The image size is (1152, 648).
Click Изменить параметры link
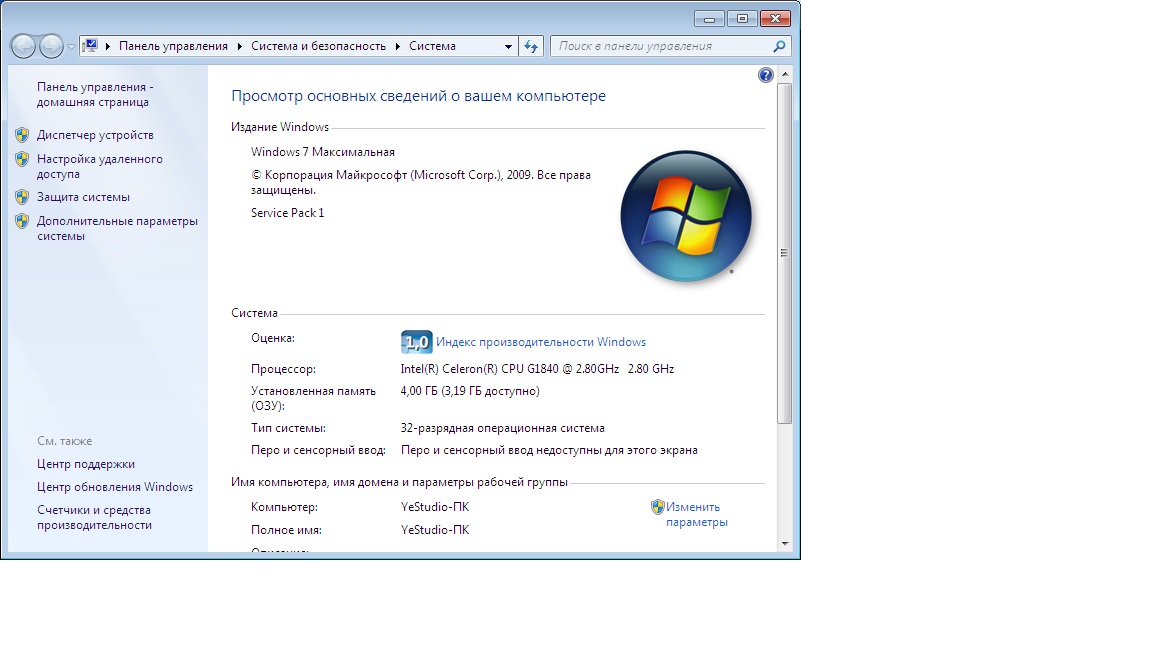tap(696, 514)
